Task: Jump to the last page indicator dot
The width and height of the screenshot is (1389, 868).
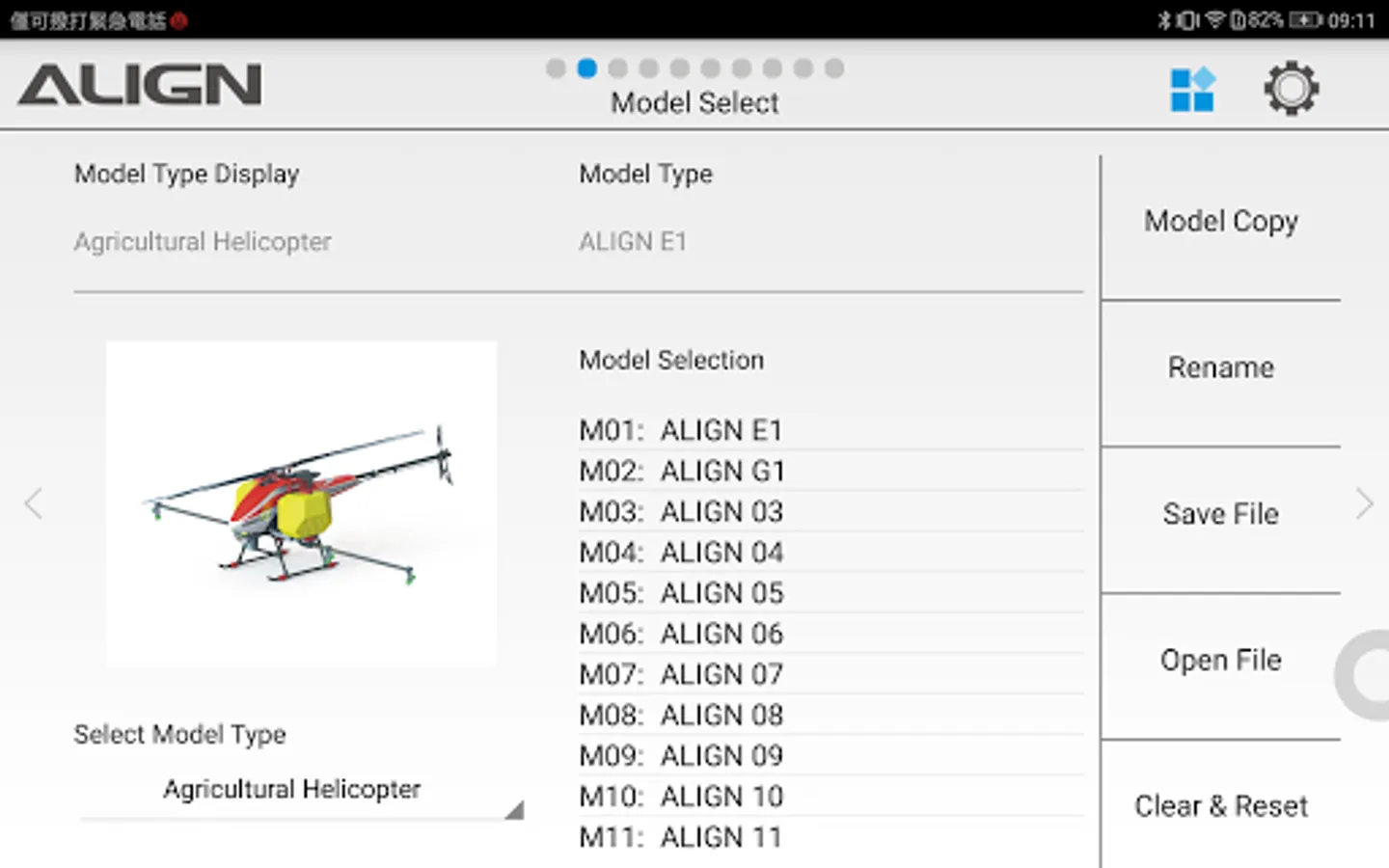Action: coord(834,68)
